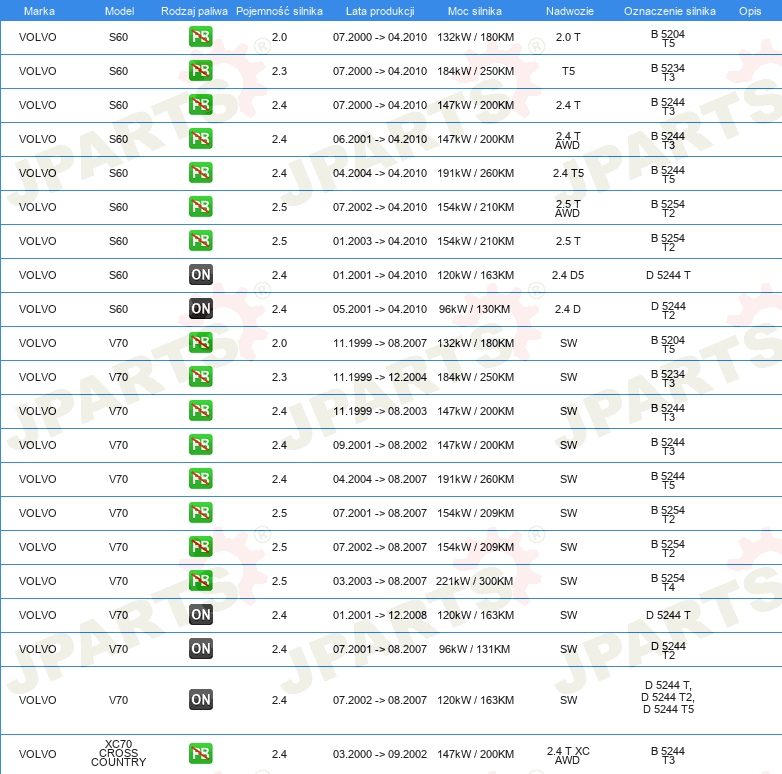Viewport: 782px width, 774px height.
Task: Click petrol icon in V70 2.0 132kW row
Action: [x=201, y=343]
